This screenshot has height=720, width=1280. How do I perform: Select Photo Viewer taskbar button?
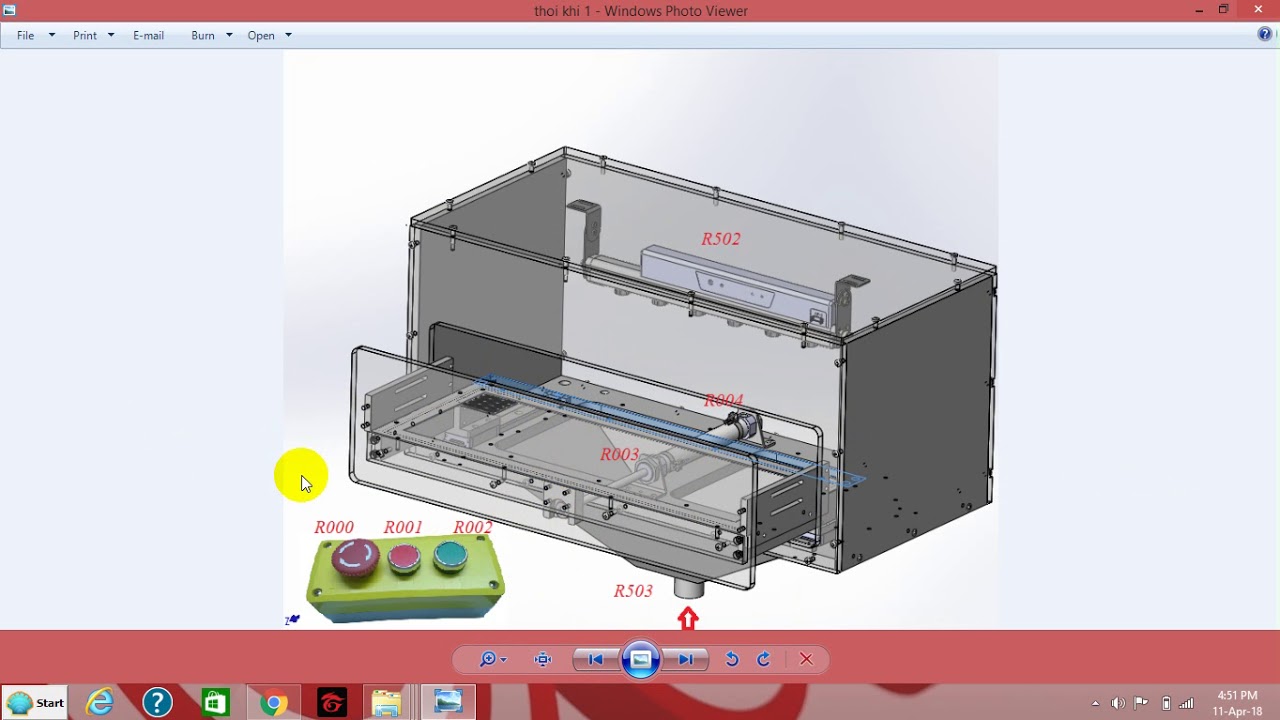point(447,703)
